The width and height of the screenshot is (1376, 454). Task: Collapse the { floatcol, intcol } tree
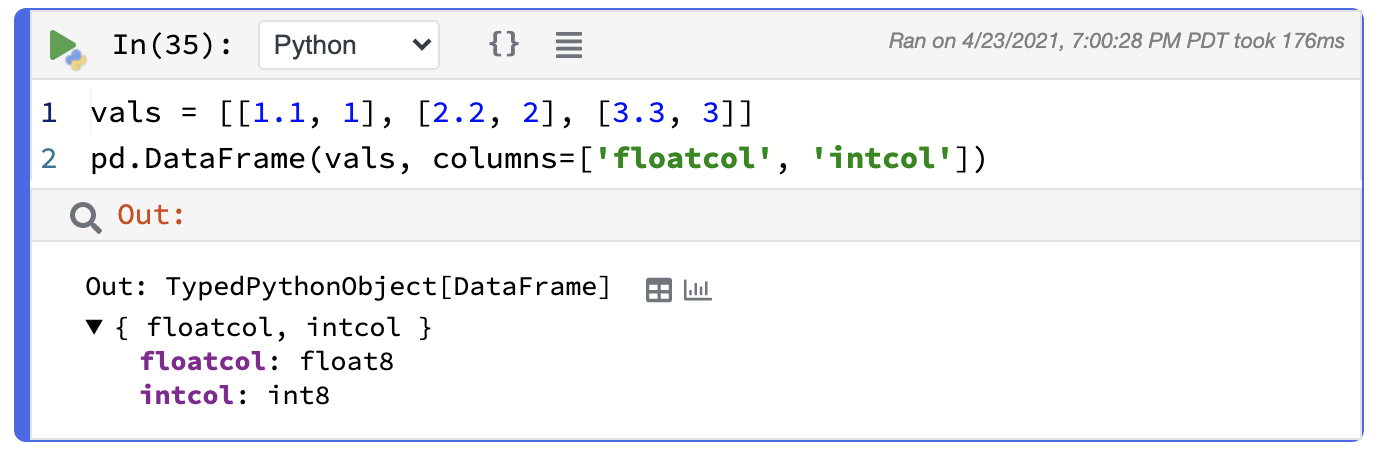(95, 326)
